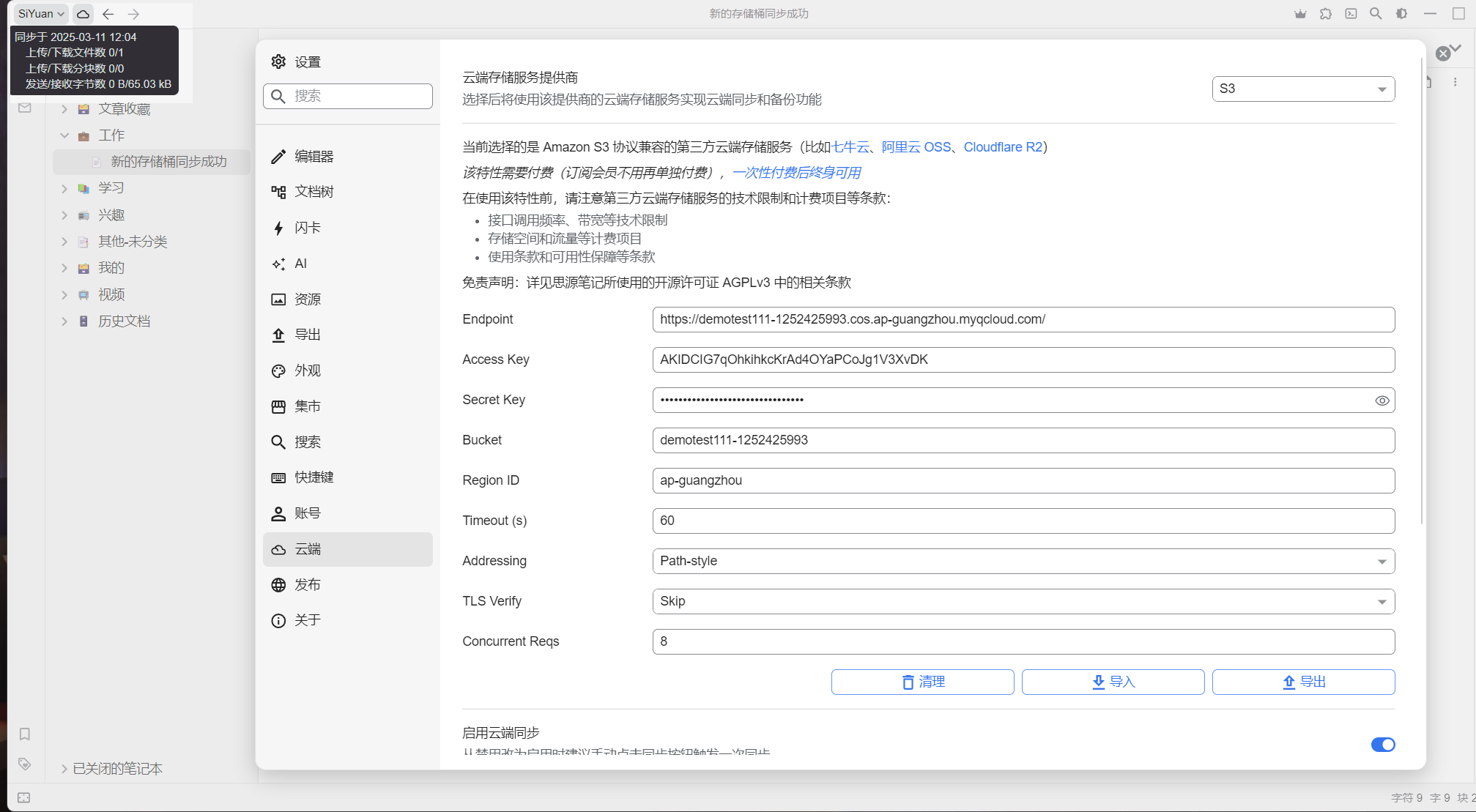Screen dimensions: 1476x812
Task: Click the back navigation arrow
Action: pyautogui.click(x=108, y=14)
